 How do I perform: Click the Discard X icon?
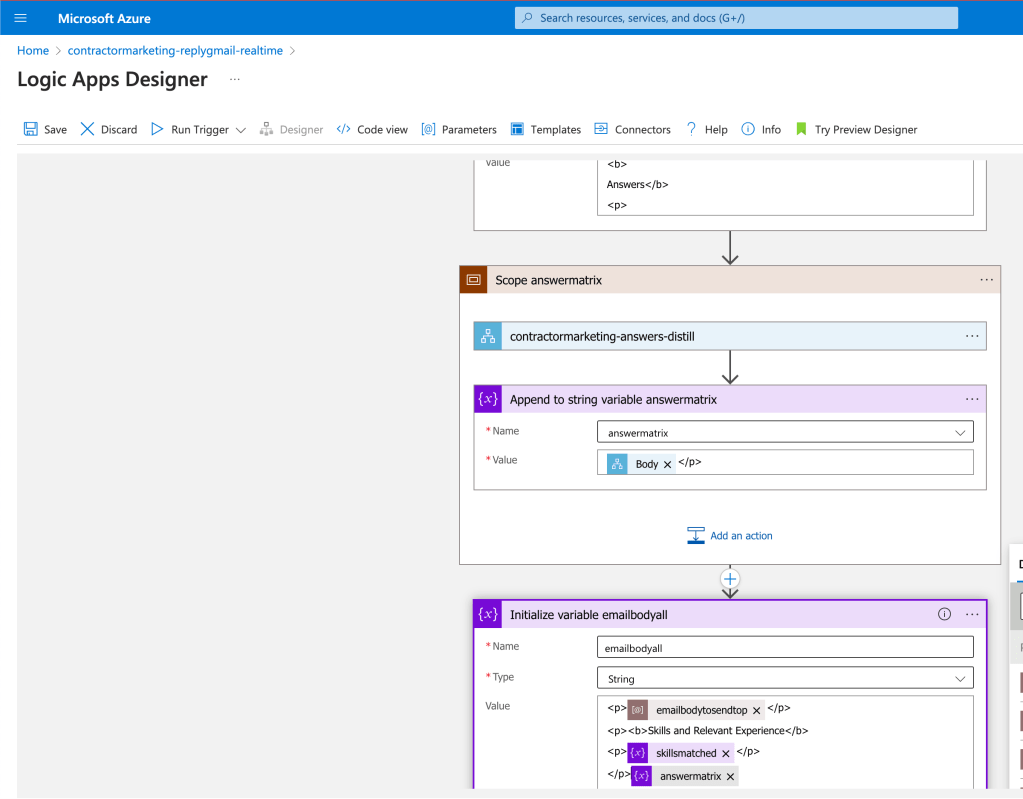click(x=87, y=129)
